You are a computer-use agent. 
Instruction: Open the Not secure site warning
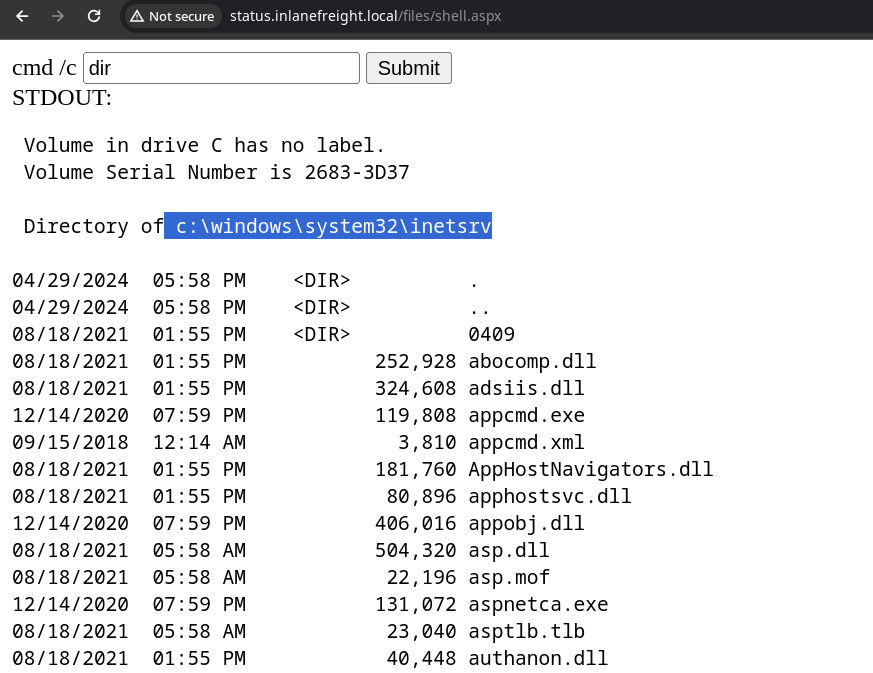[x=171, y=16]
